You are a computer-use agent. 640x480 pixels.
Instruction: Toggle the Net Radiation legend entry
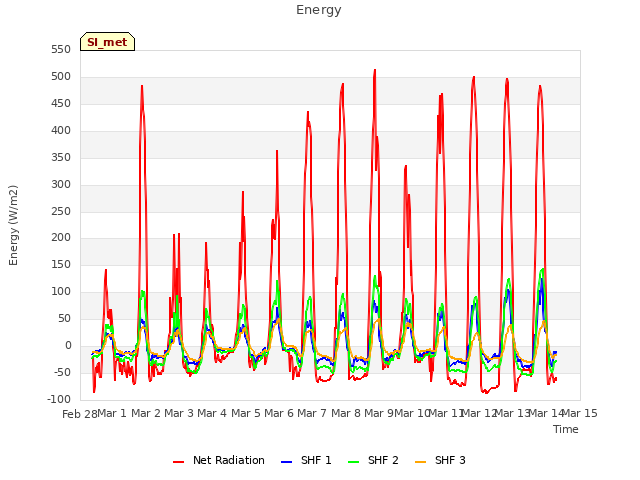[219, 460]
